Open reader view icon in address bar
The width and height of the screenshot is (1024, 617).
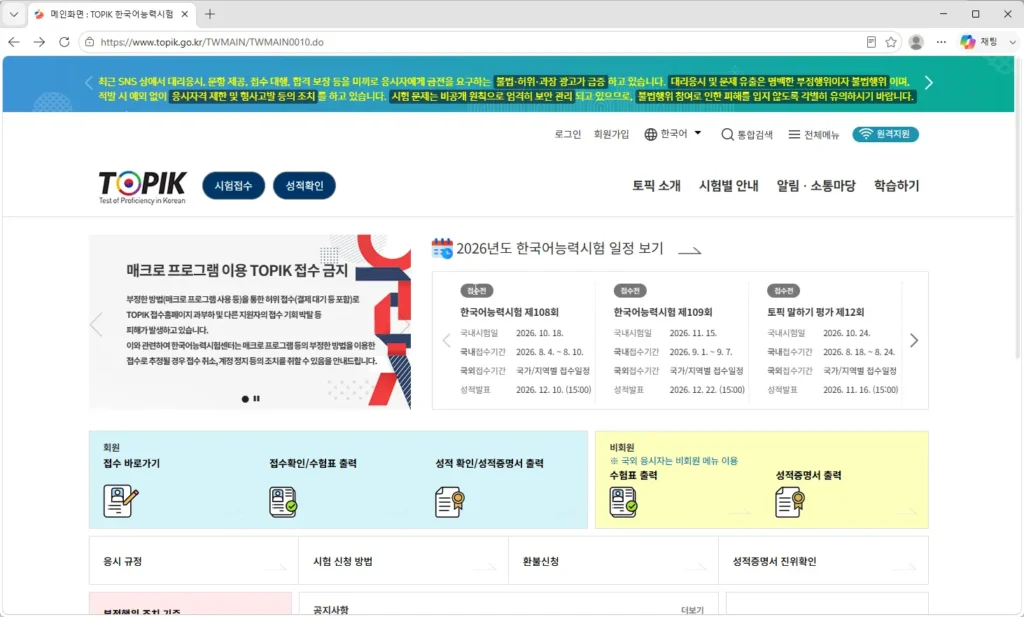tap(871, 42)
